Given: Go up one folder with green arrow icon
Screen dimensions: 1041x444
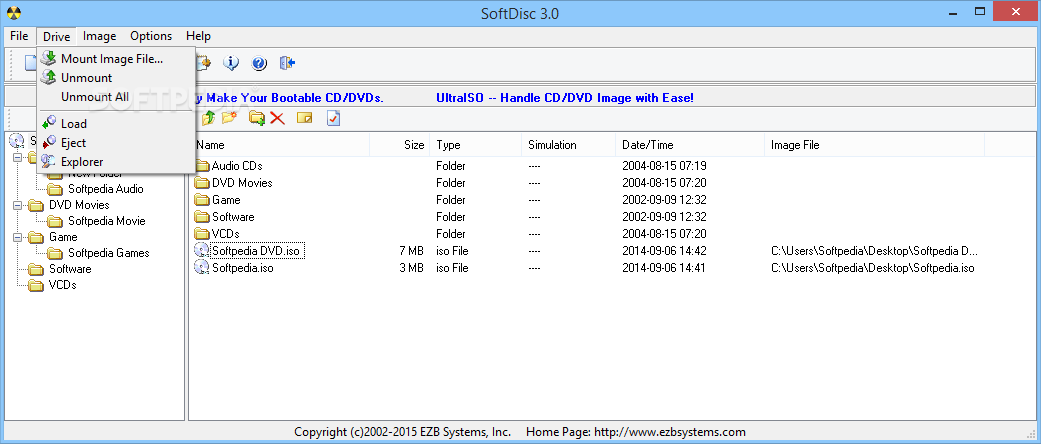Looking at the screenshot, I should [x=208, y=118].
